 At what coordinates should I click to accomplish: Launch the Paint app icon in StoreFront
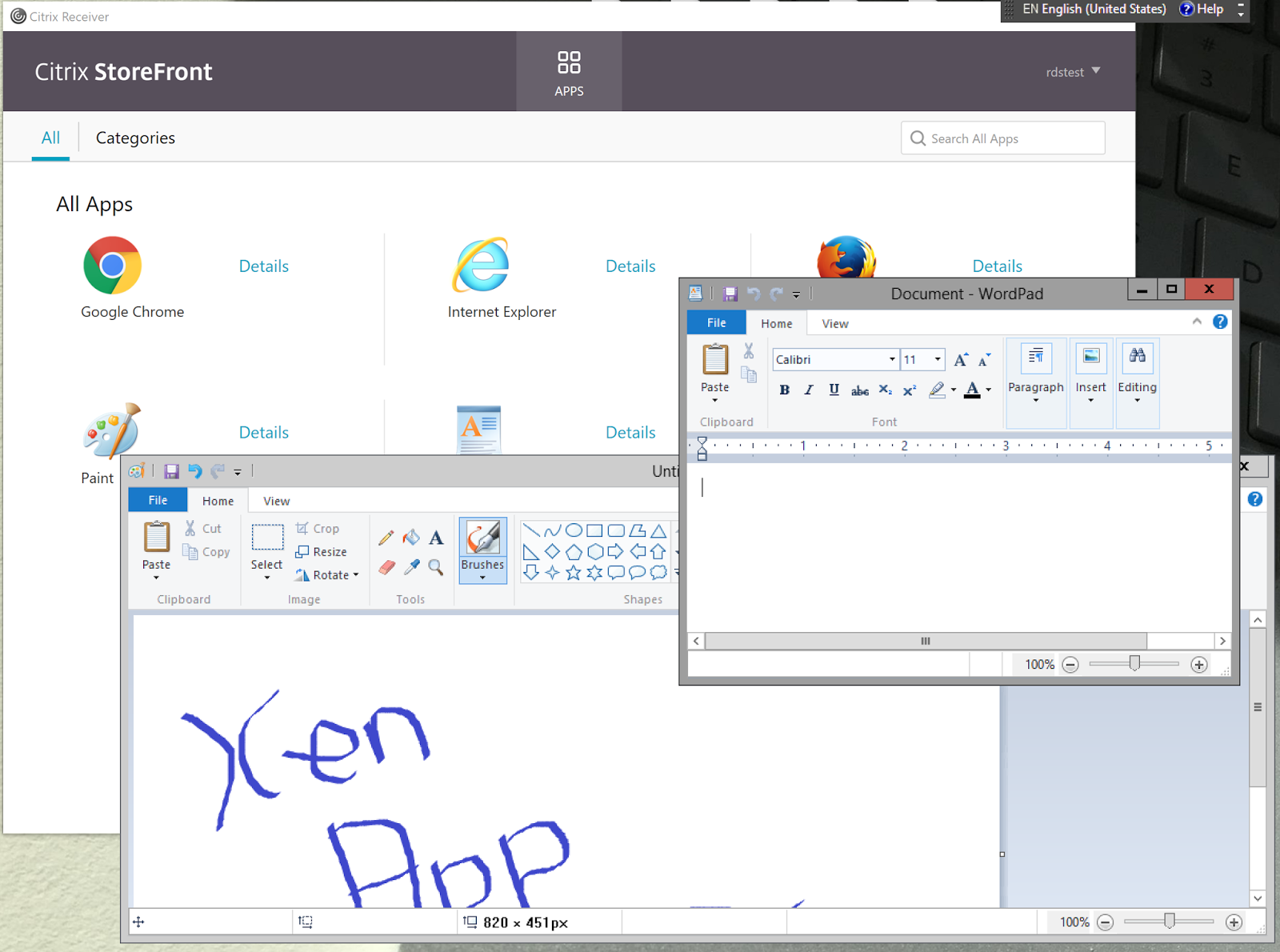point(113,430)
